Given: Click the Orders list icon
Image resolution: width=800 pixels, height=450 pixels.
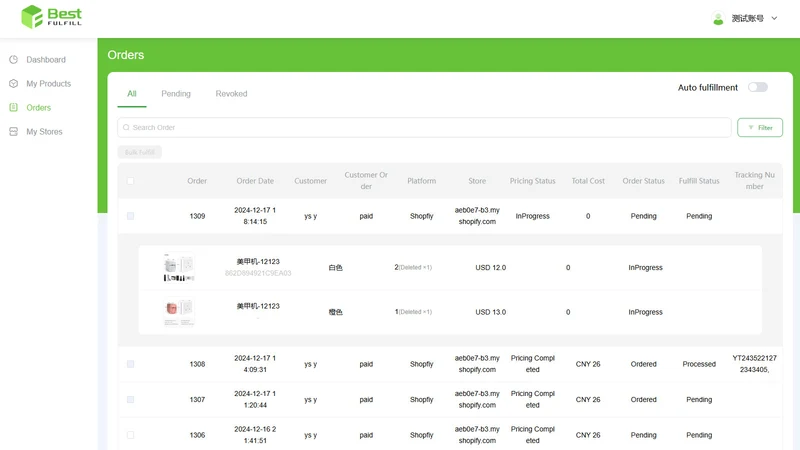Looking at the screenshot, I should click(x=14, y=108).
